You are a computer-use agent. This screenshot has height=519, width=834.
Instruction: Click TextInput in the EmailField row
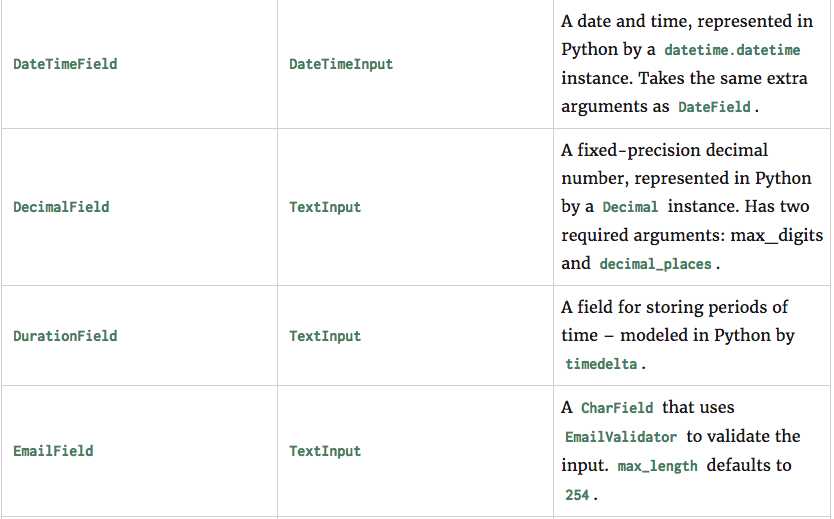(325, 451)
